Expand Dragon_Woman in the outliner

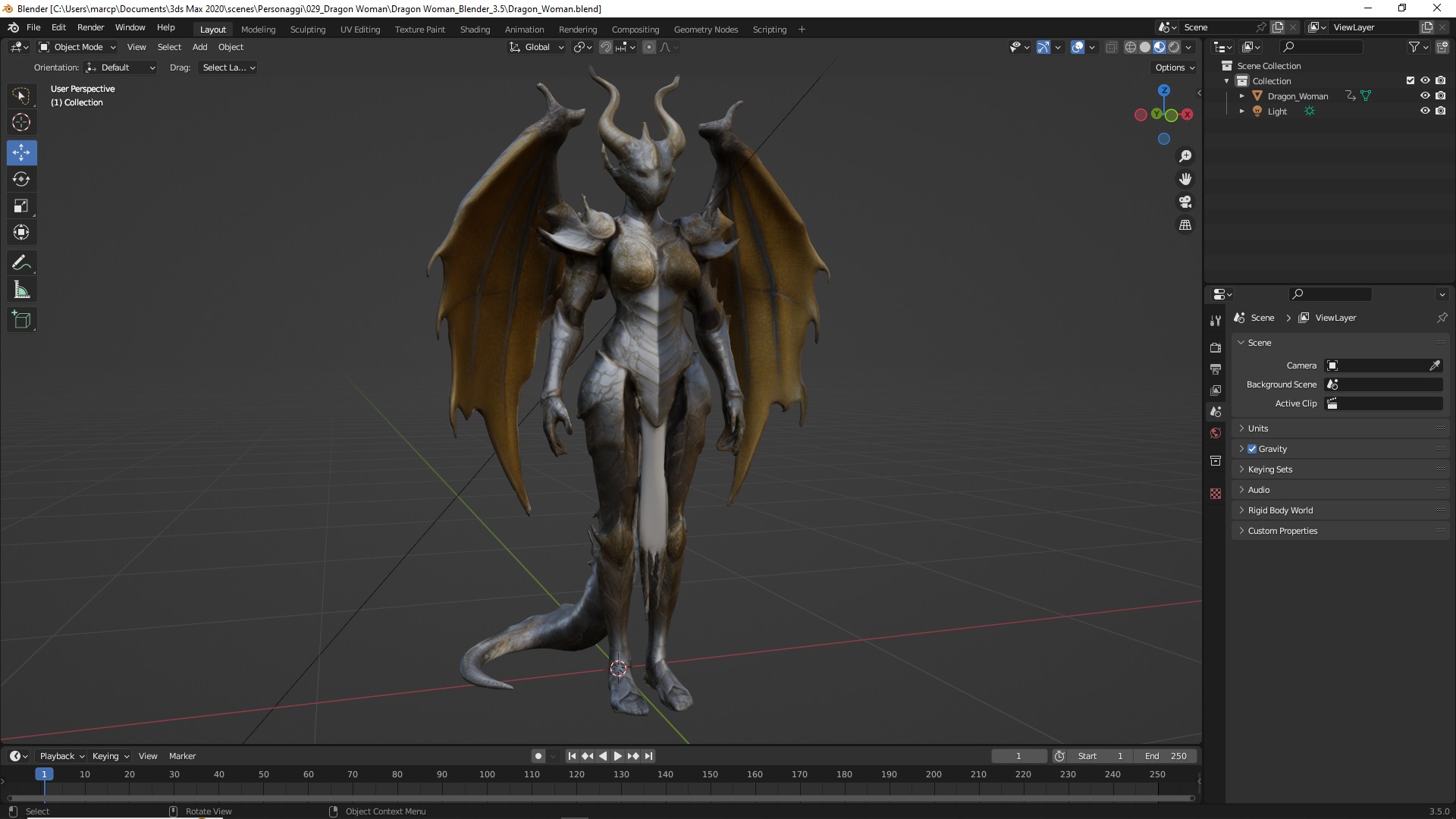coord(1241,96)
